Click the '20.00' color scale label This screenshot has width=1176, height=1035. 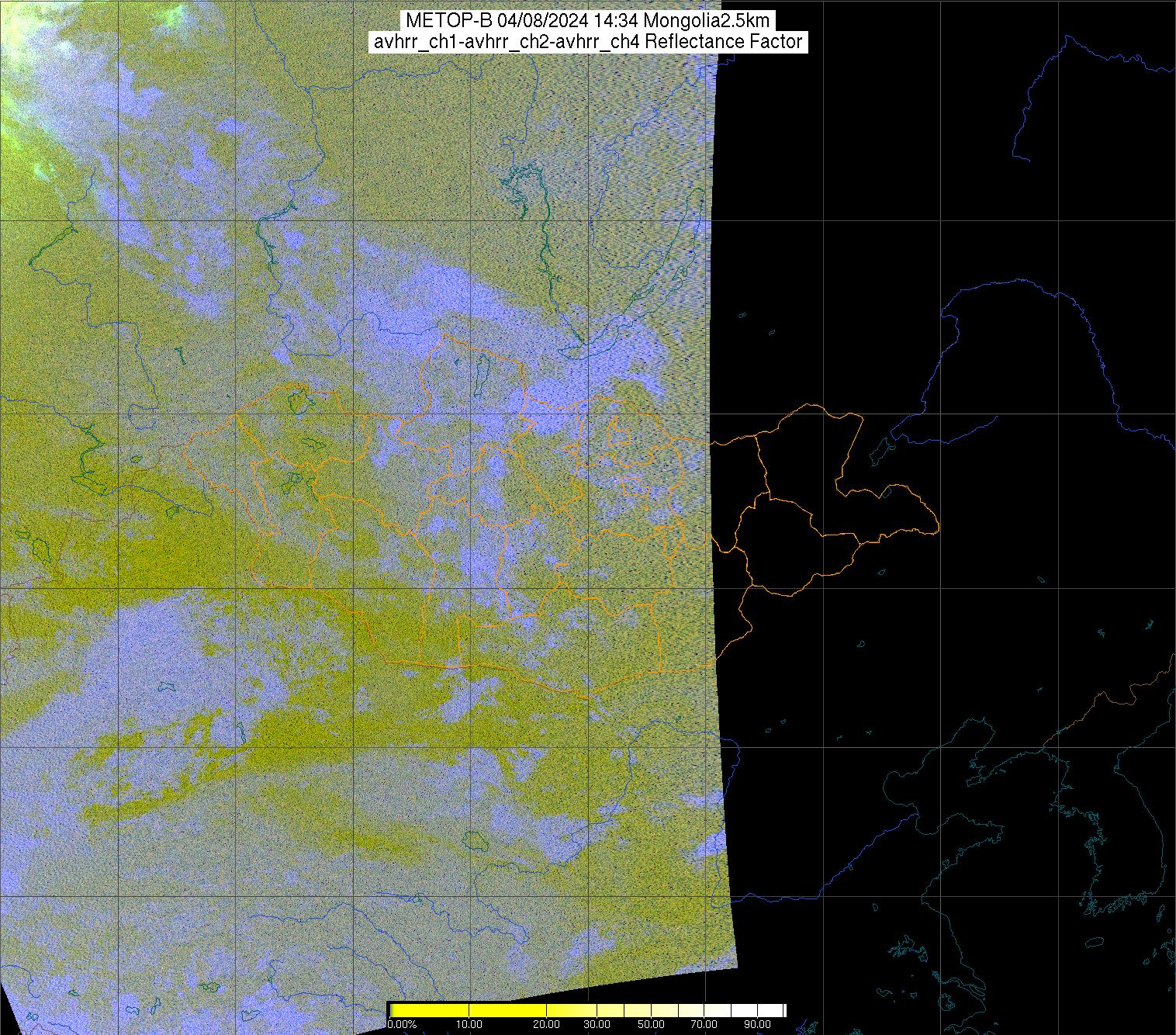tap(547, 1025)
